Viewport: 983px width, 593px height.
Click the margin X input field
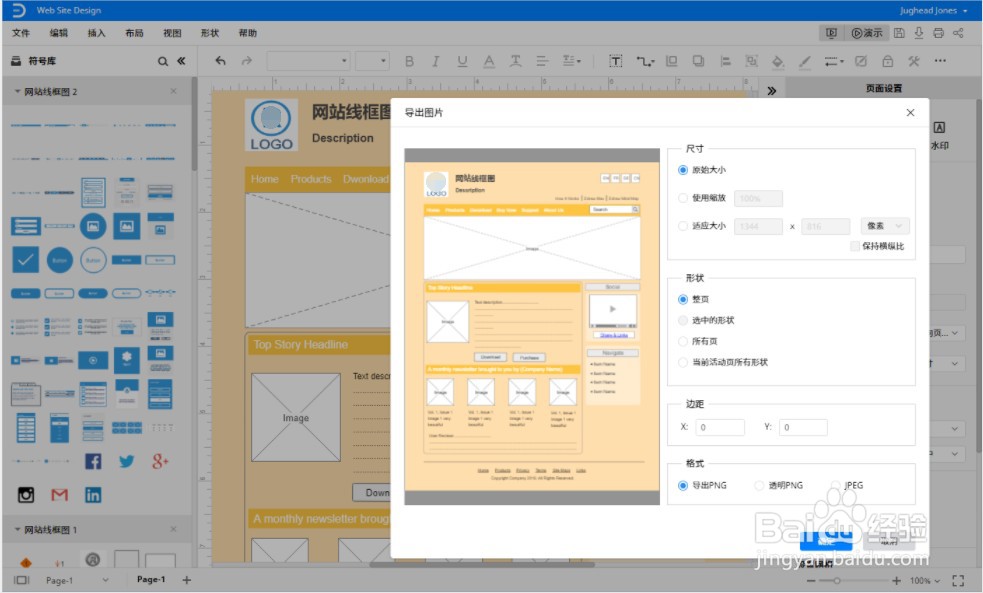pos(720,427)
